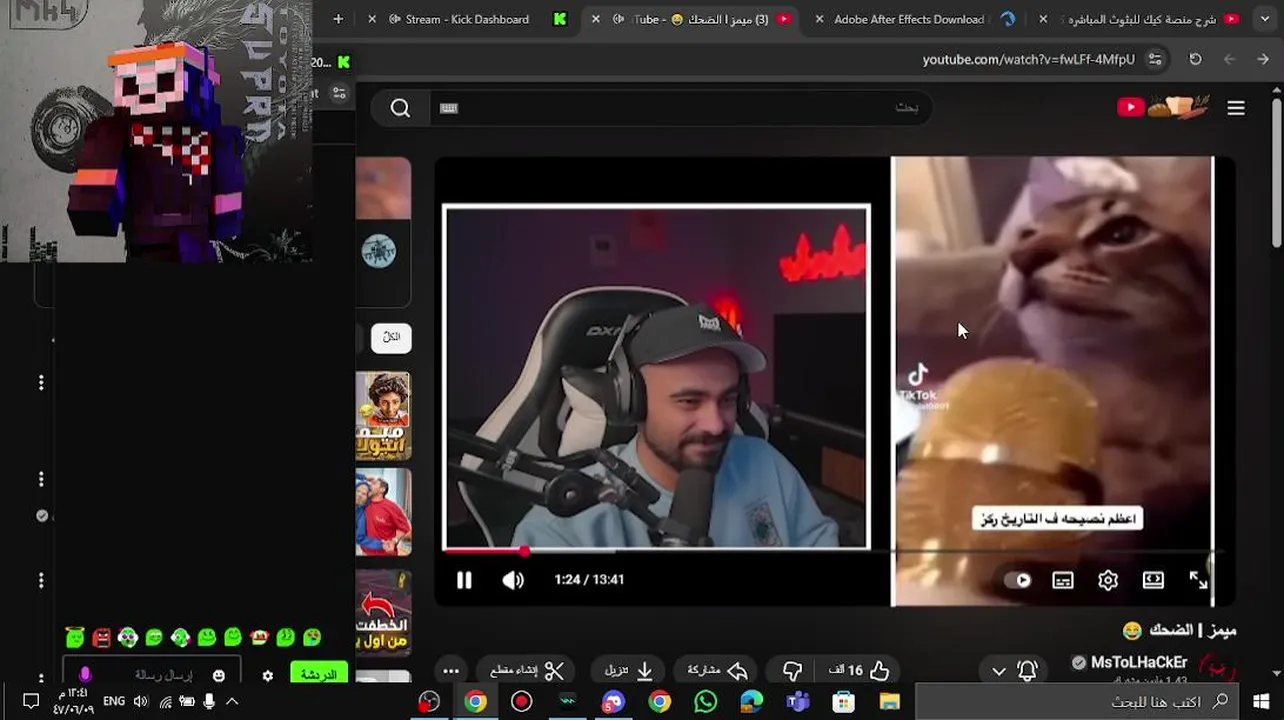Viewport: 1284px width, 720px height.
Task: Share the video via مشاركة button
Action: point(719,671)
